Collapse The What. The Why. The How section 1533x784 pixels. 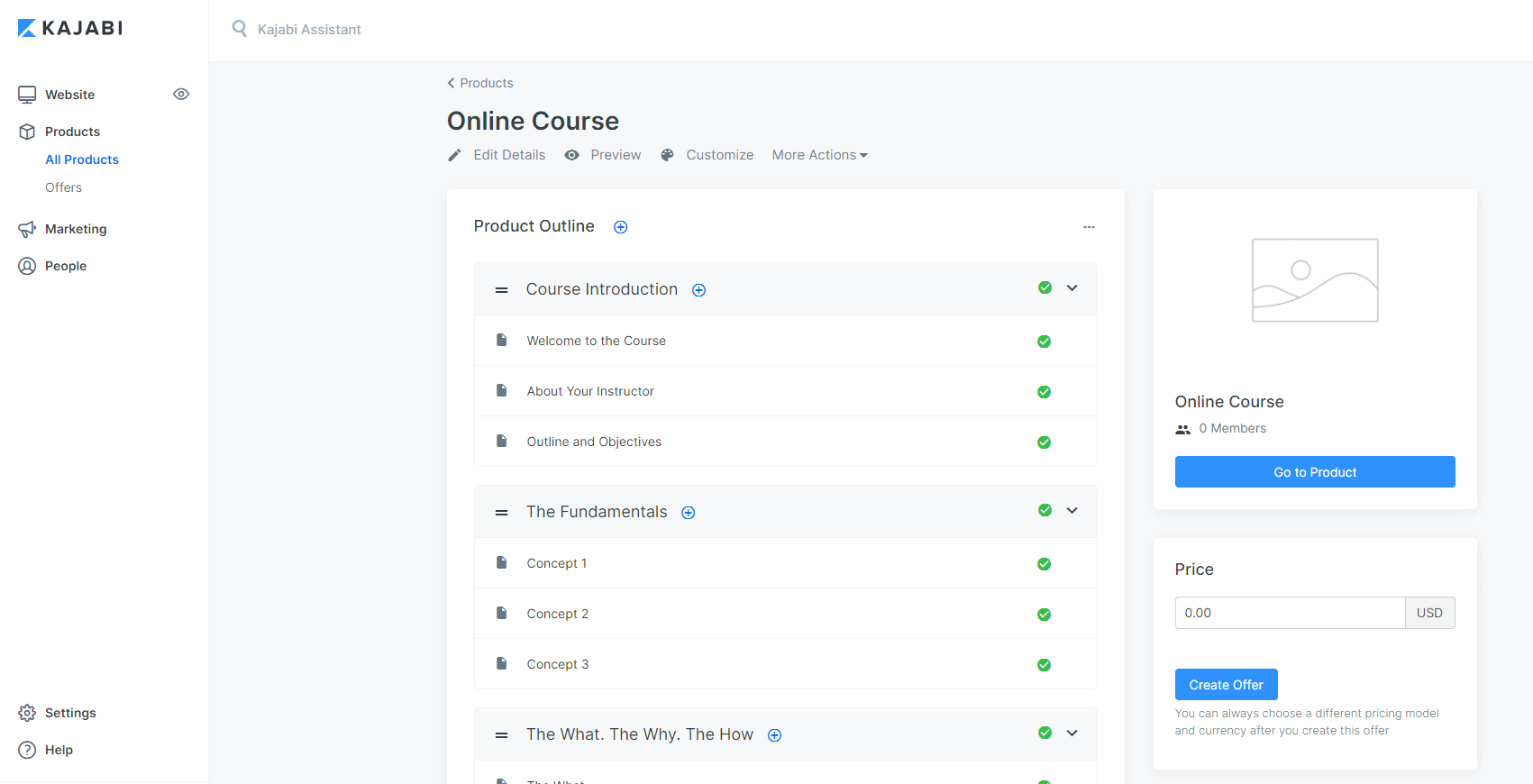pos(1072,734)
